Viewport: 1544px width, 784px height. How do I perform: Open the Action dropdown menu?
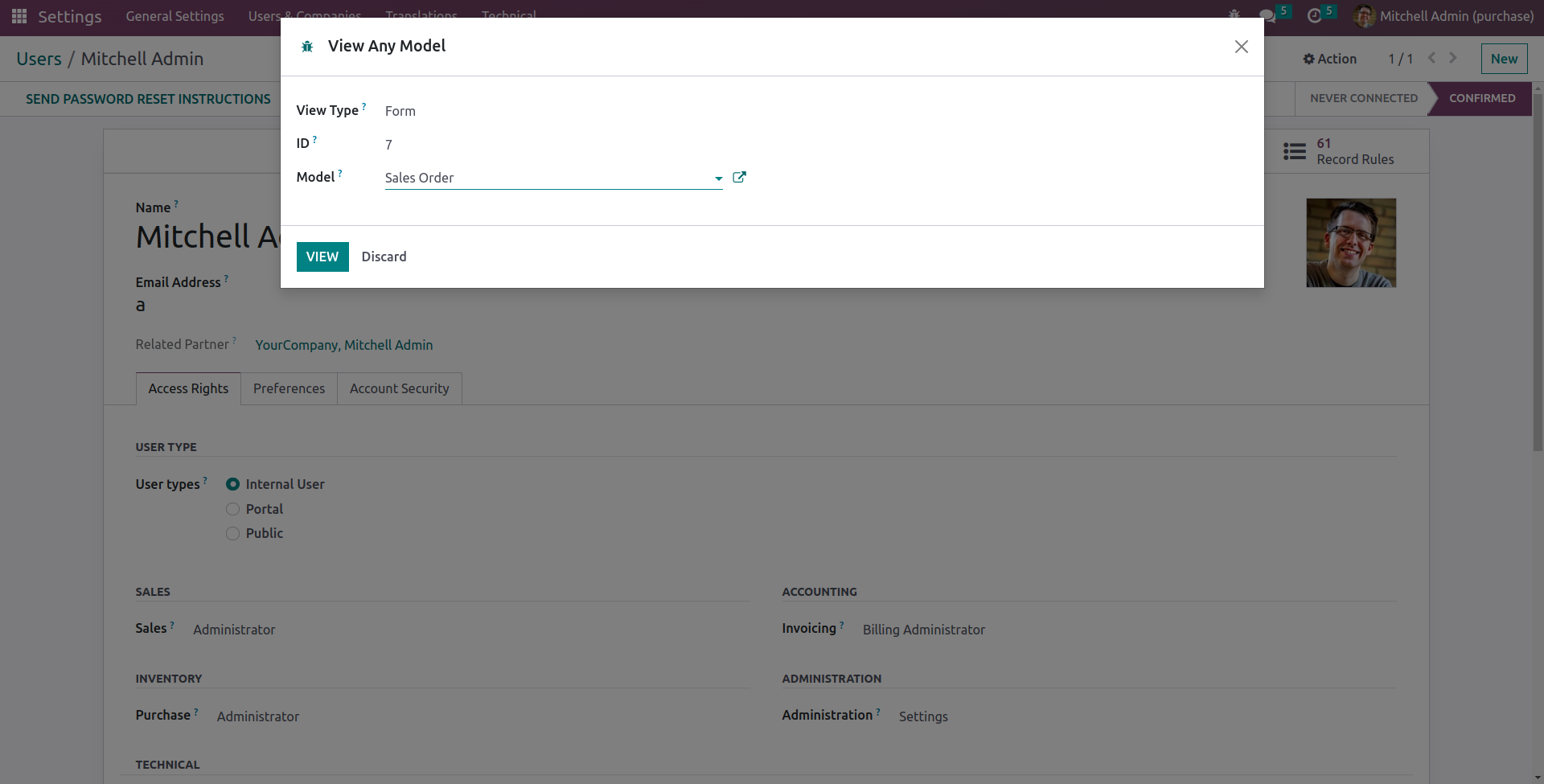pyautogui.click(x=1330, y=59)
